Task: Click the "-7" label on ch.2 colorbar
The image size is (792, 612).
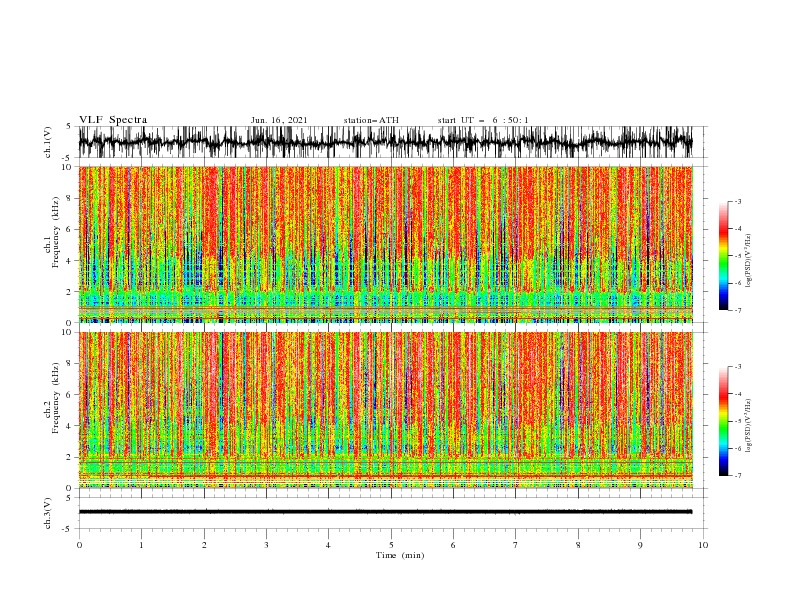Action: pyautogui.click(x=737, y=476)
